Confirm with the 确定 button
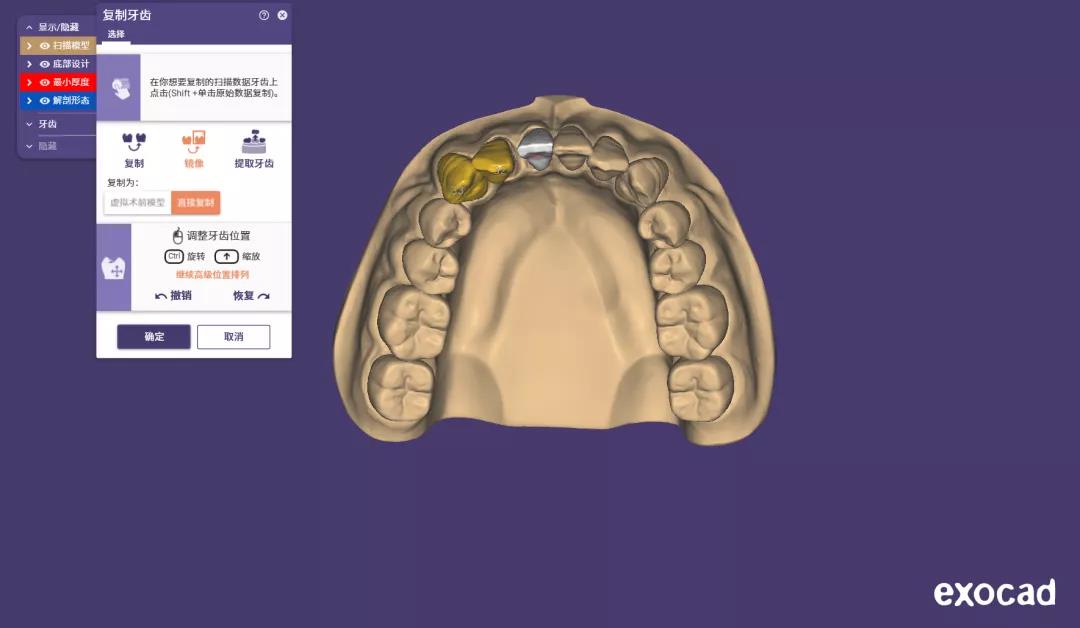Image resolution: width=1080 pixels, height=628 pixels. 154,337
